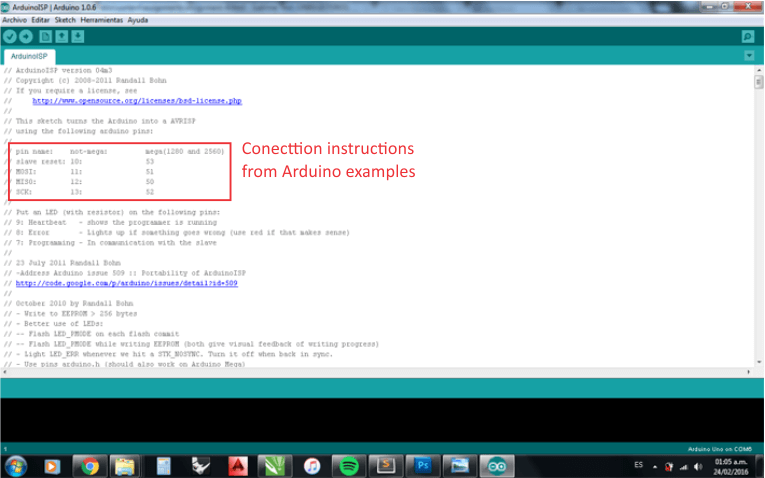Image resolution: width=765 pixels, height=478 pixels.
Task: Click the '7: Programming' comment line
Action: (x=110, y=243)
